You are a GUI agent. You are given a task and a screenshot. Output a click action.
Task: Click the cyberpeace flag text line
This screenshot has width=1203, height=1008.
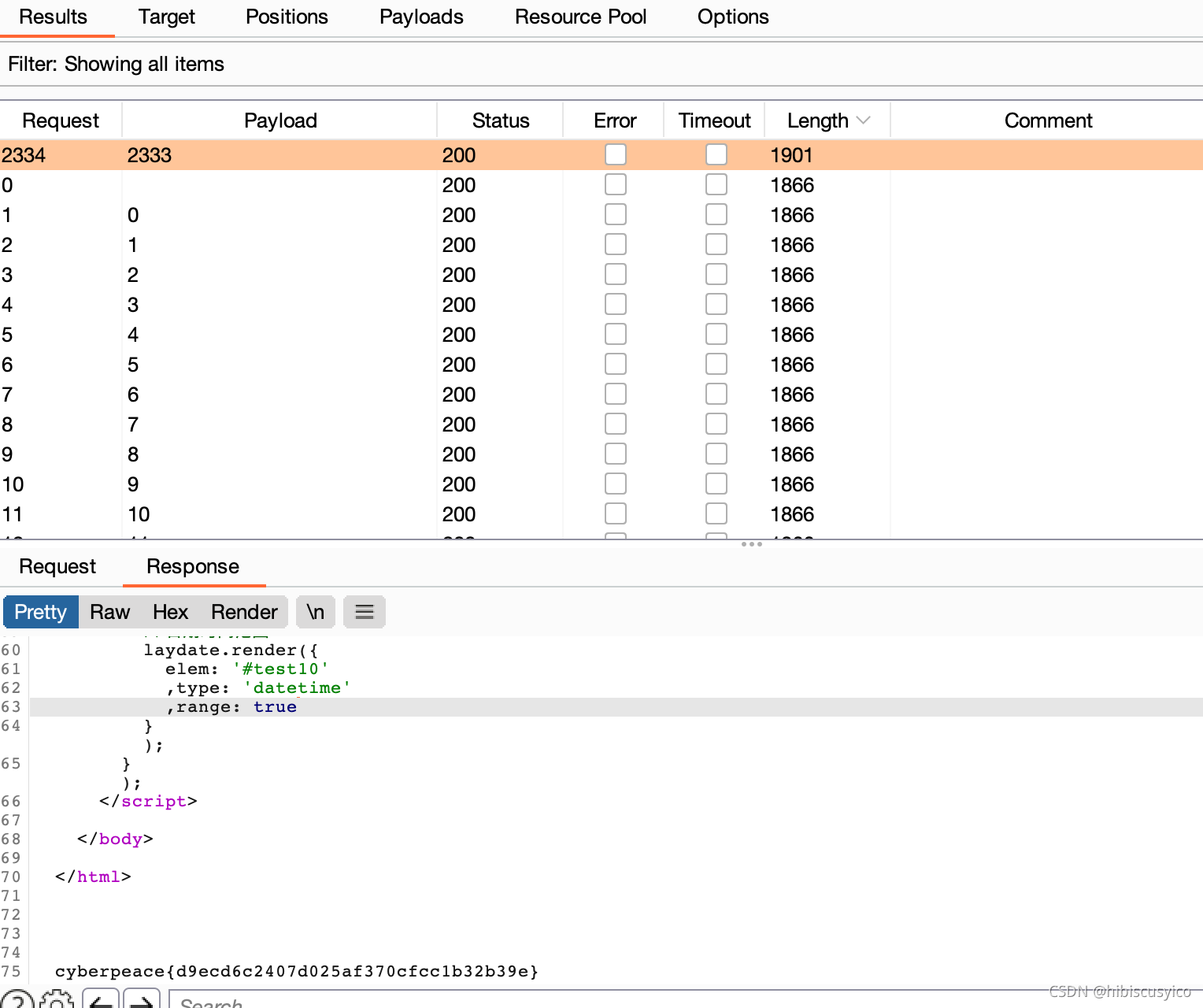point(297,971)
